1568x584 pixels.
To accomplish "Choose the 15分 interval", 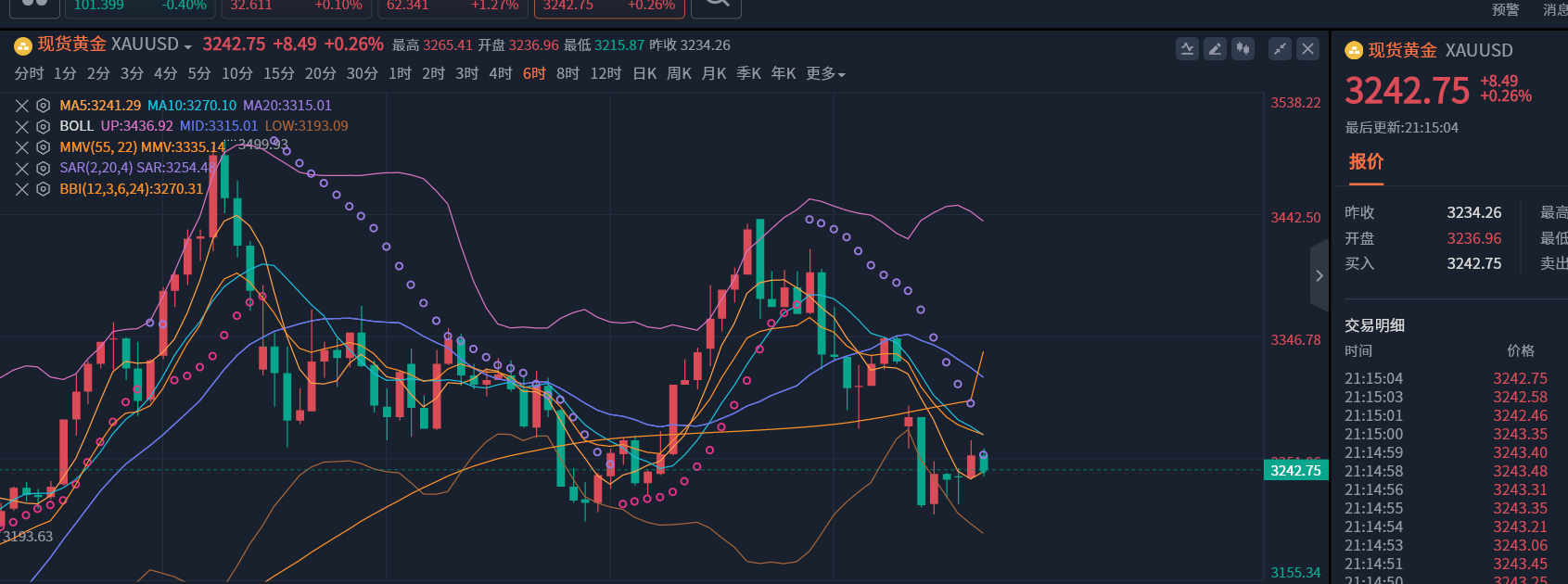I will pyautogui.click(x=278, y=74).
